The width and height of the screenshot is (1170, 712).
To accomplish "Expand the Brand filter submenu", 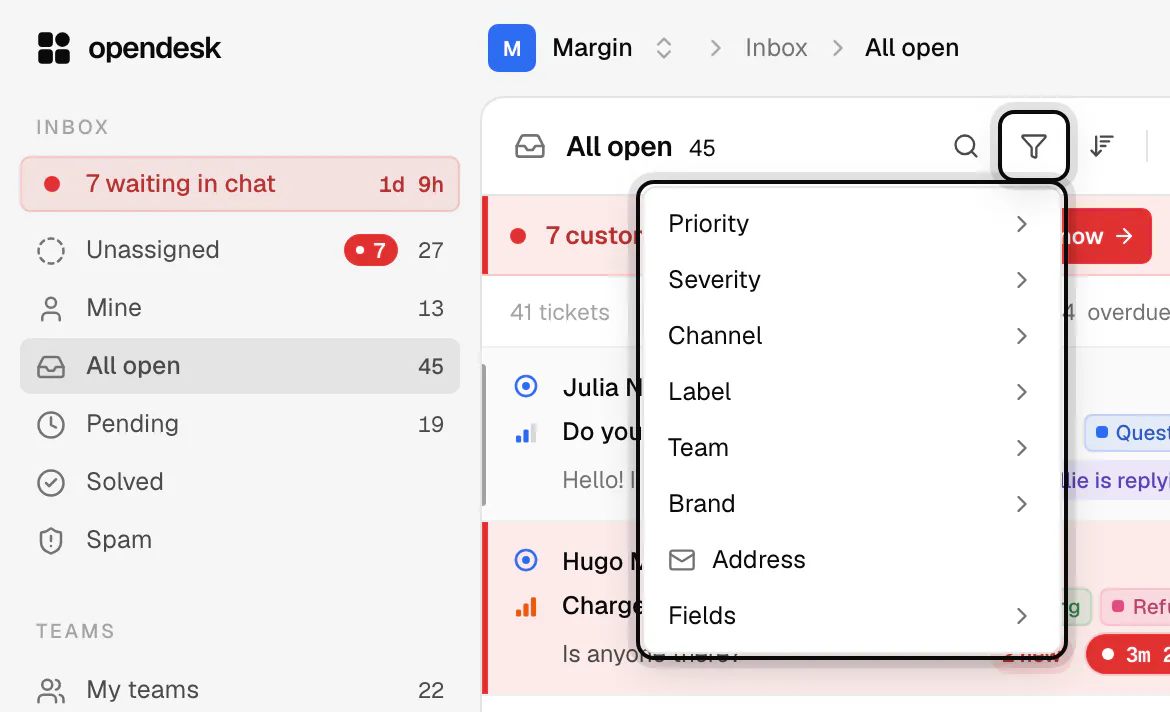I will (851, 504).
